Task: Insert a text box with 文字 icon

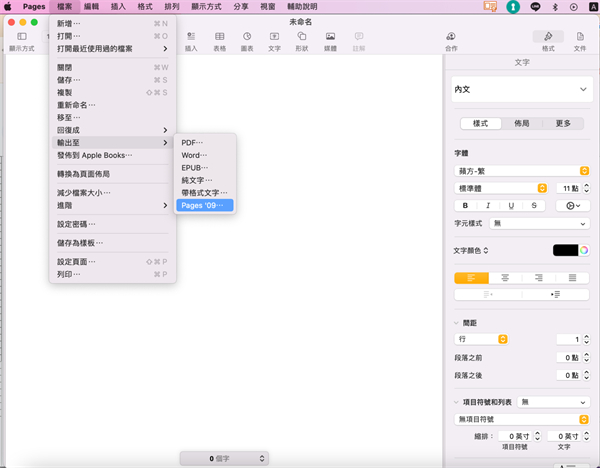Action: pyautogui.click(x=274, y=40)
